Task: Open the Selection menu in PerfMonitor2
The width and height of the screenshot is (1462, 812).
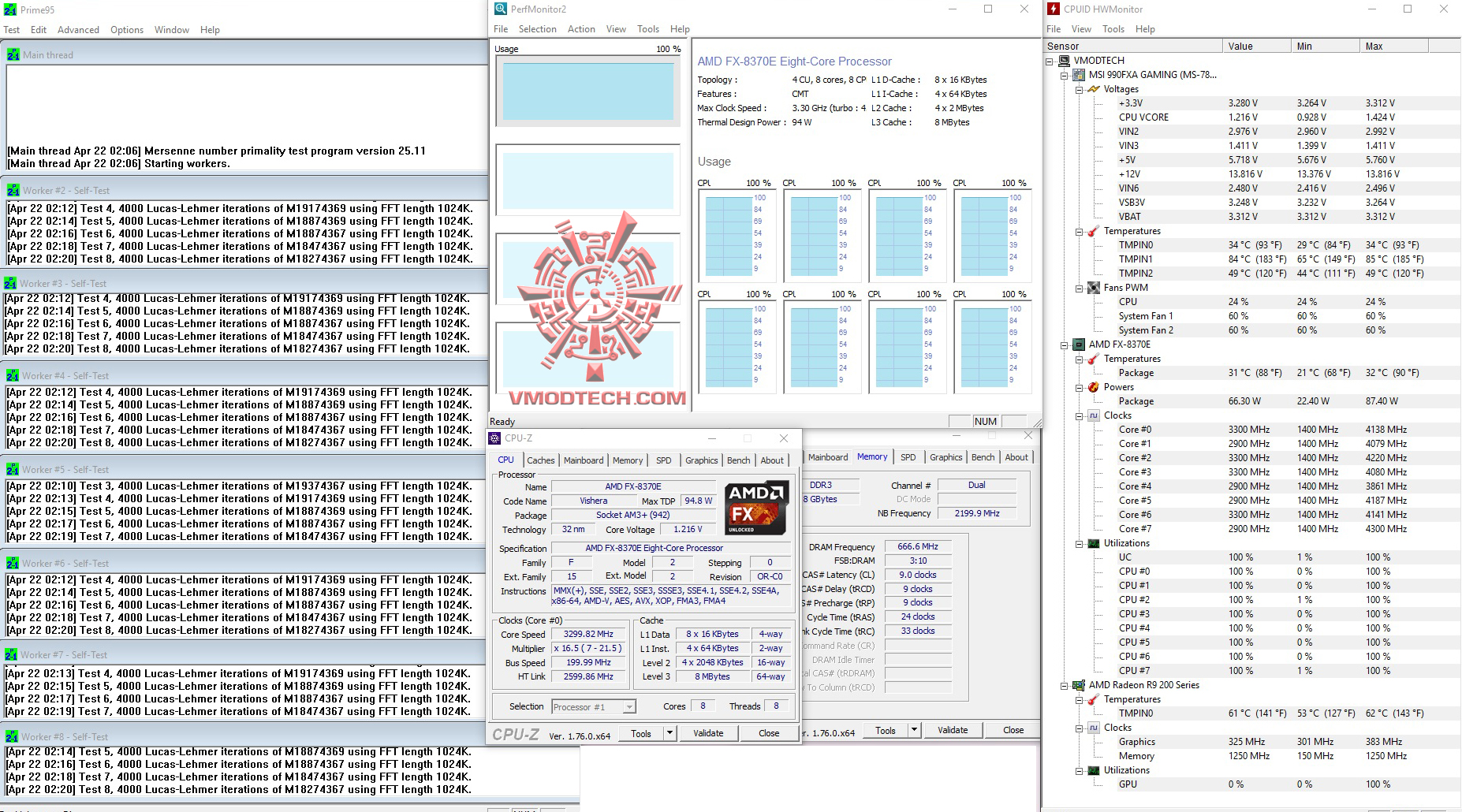Action: tap(538, 29)
